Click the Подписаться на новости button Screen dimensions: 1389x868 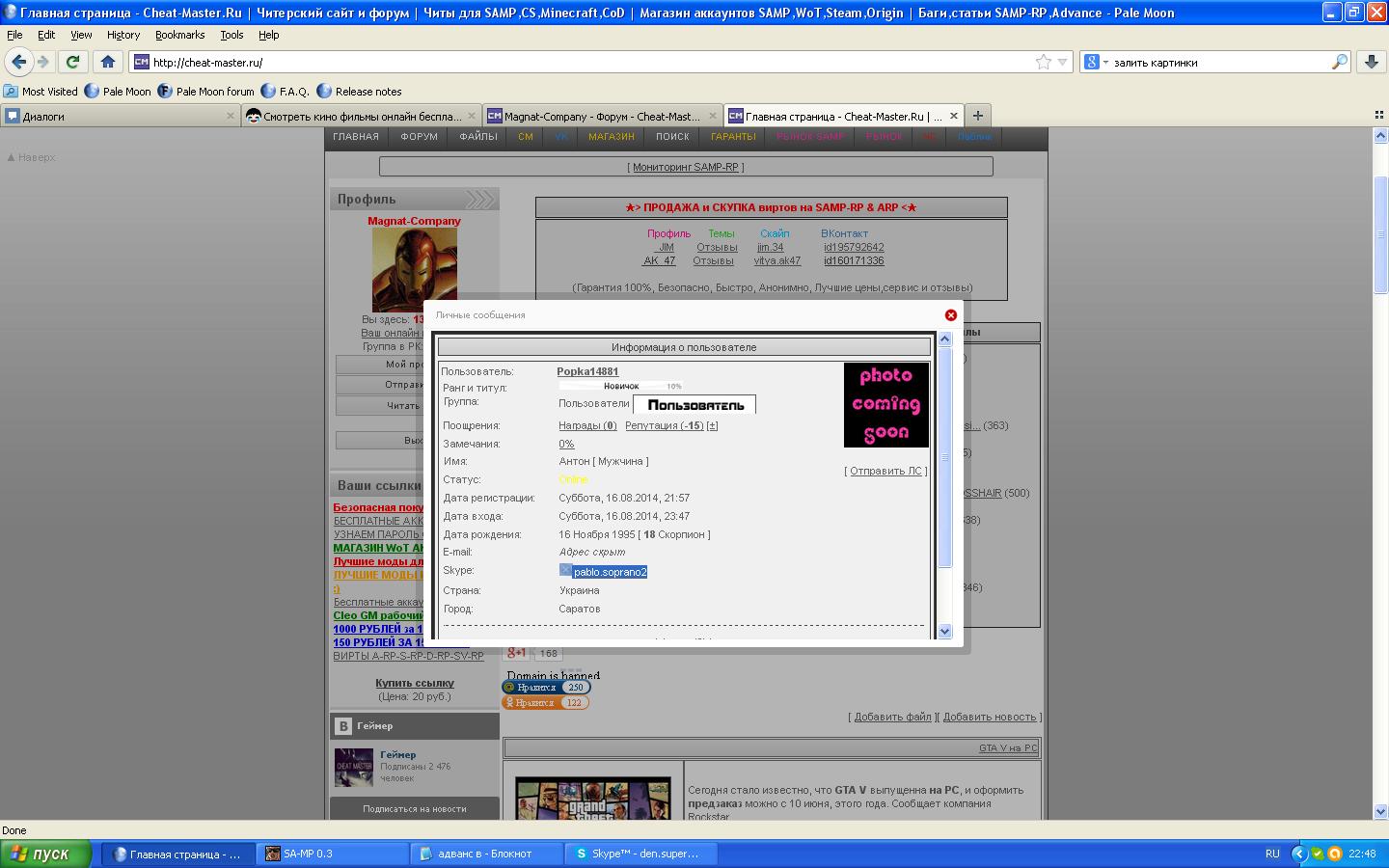[415, 809]
